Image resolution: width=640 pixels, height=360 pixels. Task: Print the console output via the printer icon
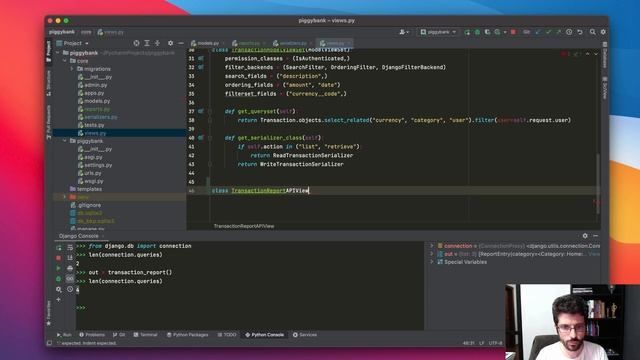point(70,269)
